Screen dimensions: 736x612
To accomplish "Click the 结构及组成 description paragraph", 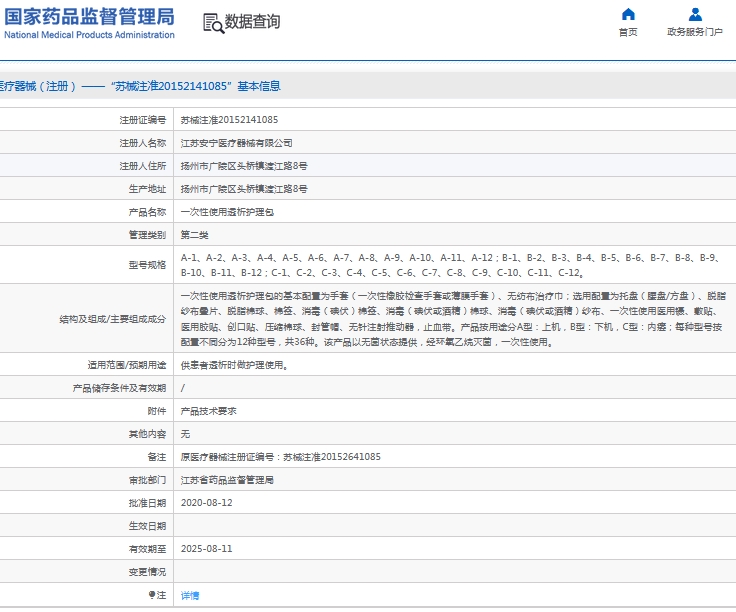I will point(453,319).
